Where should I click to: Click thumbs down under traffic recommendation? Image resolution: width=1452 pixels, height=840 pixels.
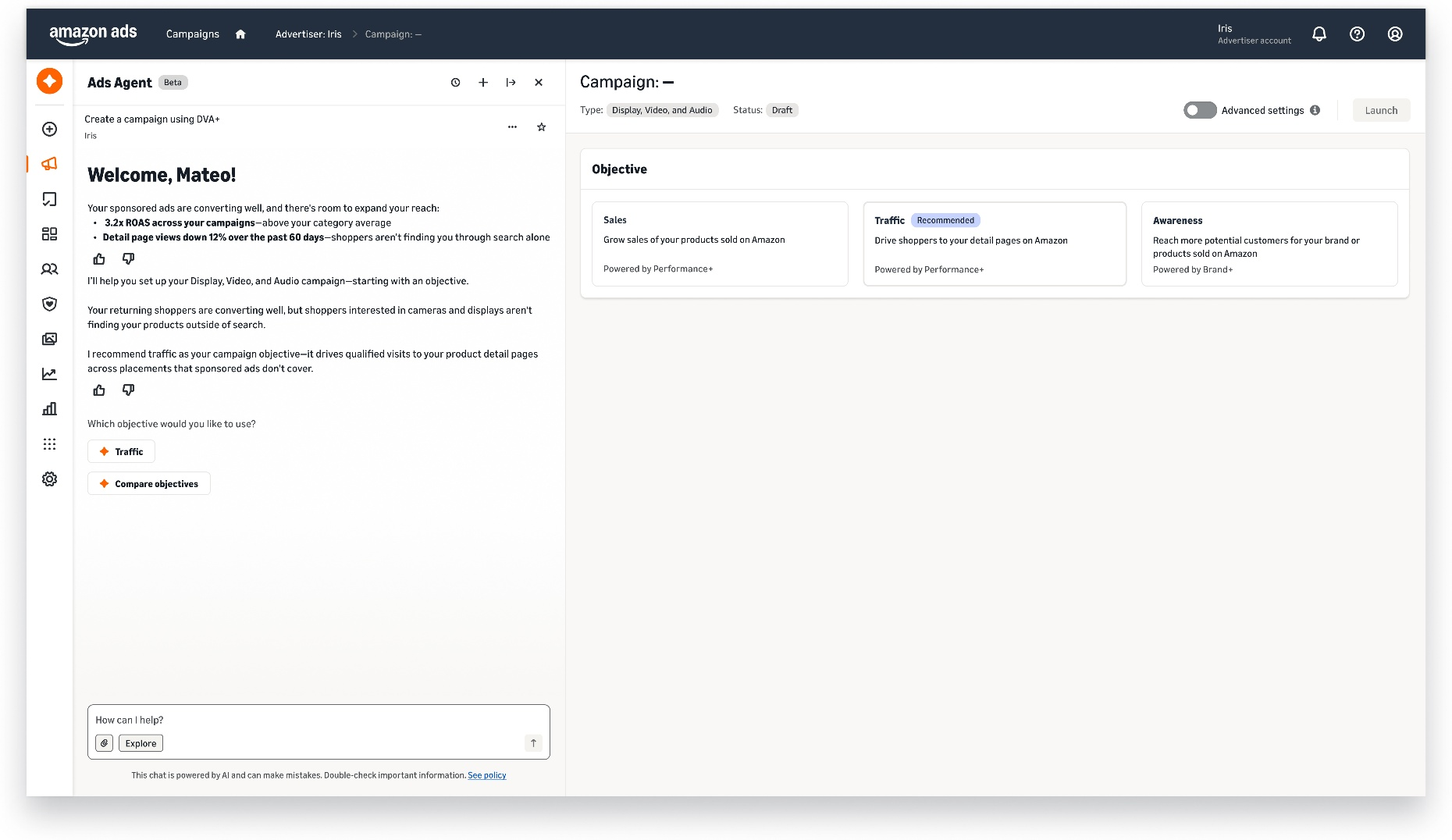click(128, 390)
